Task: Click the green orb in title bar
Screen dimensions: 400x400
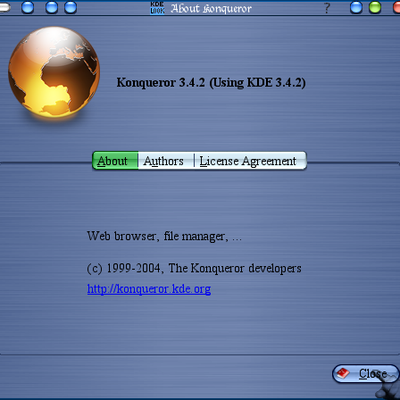Action: (x=375, y=7)
